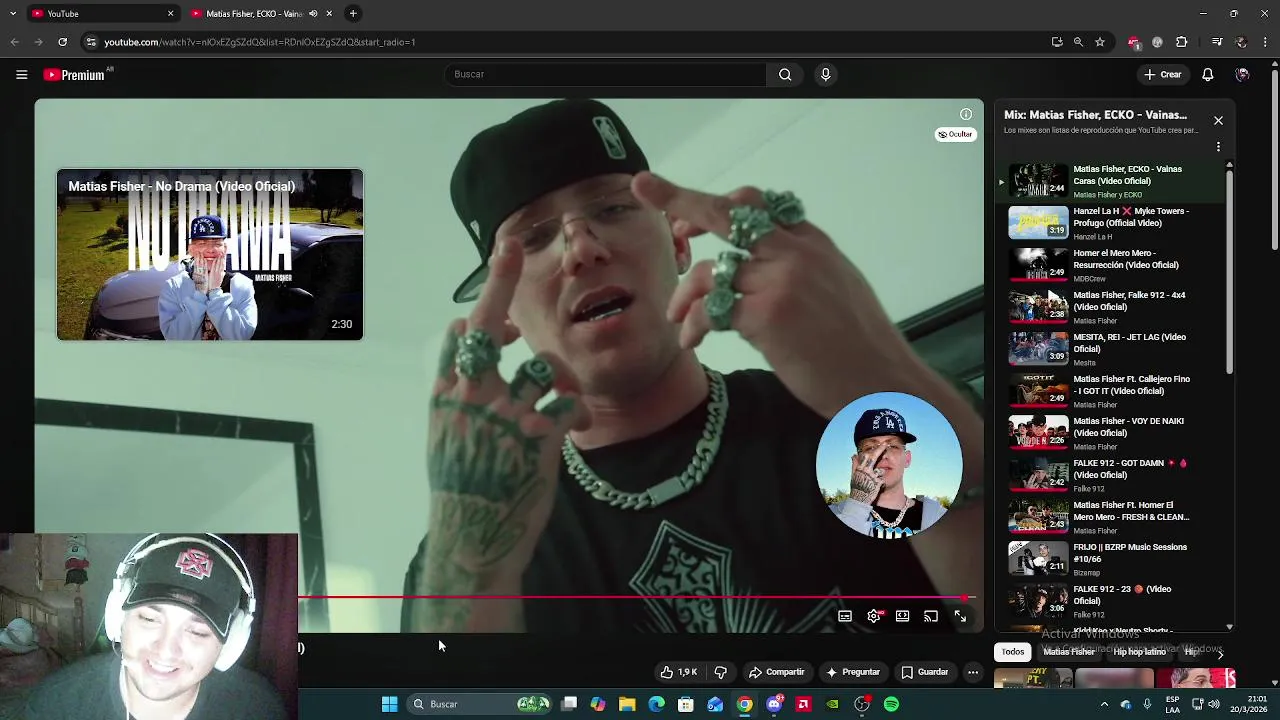Image resolution: width=1280 pixels, height=720 pixels.
Task: Click the Crear button
Action: click(x=1163, y=74)
